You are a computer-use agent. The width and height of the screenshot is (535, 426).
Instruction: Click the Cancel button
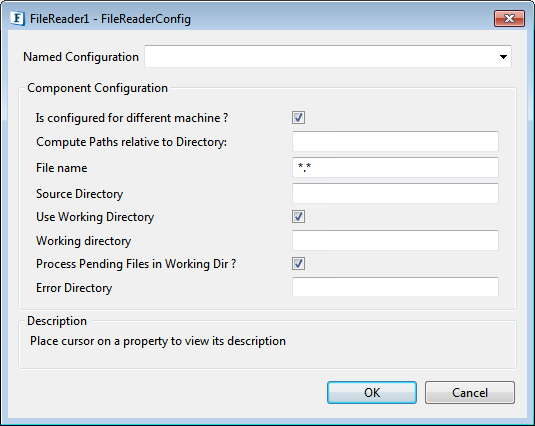[470, 393]
